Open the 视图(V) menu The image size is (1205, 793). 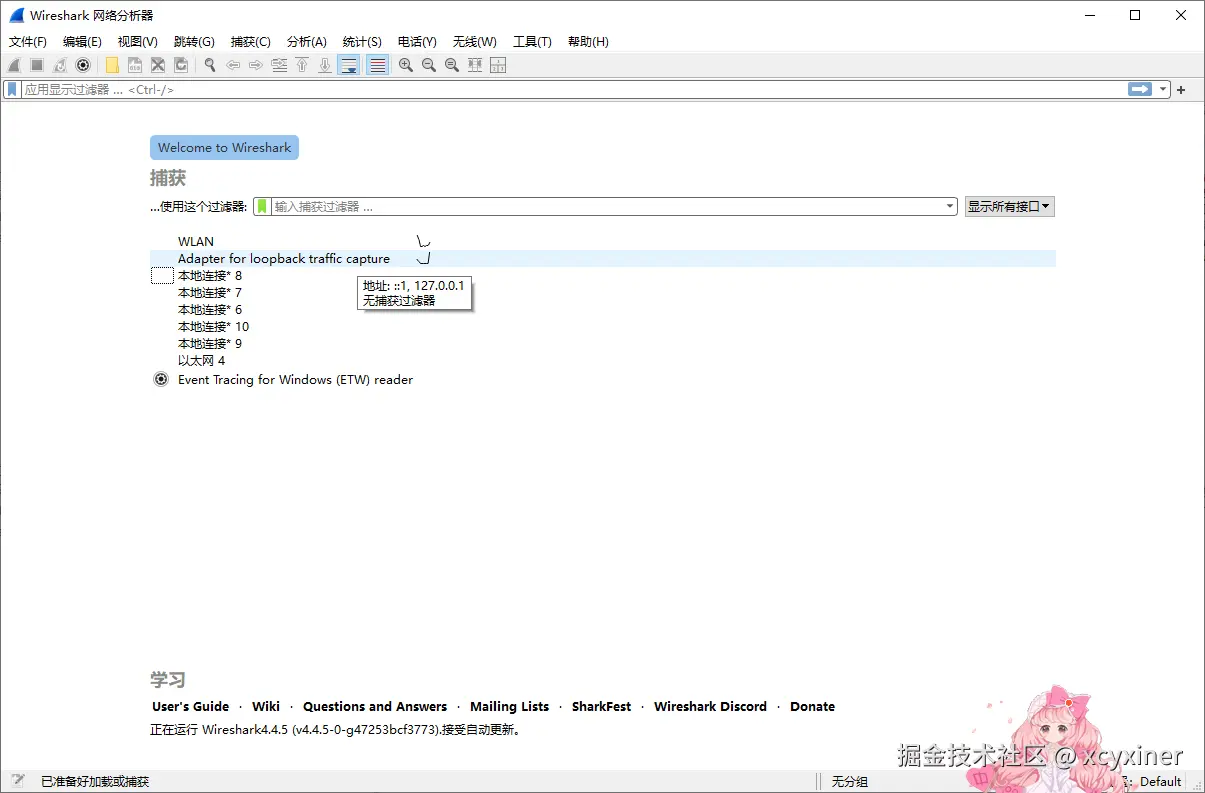(137, 42)
